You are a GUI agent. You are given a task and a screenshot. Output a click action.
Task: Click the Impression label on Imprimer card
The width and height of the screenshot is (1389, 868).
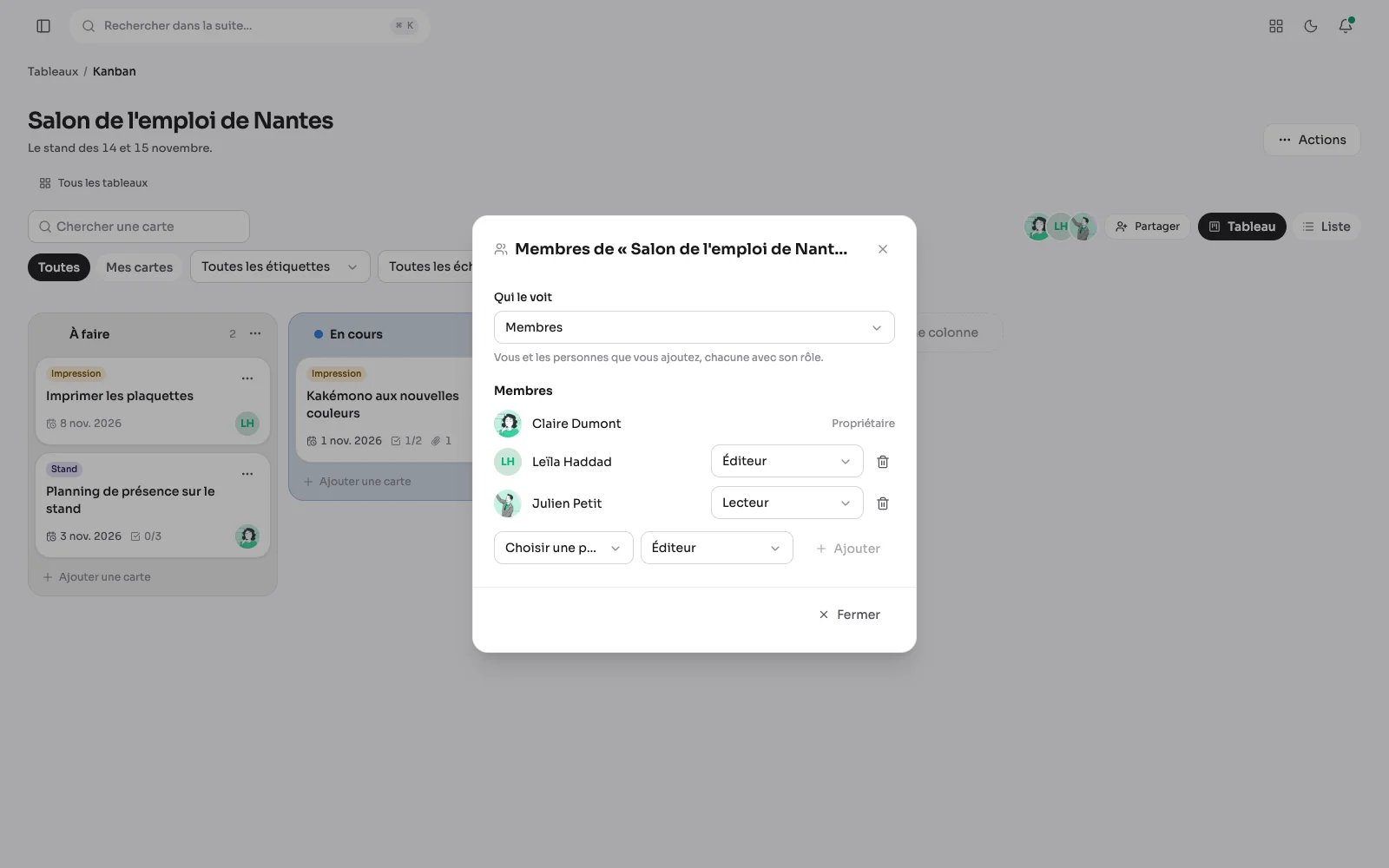point(76,374)
